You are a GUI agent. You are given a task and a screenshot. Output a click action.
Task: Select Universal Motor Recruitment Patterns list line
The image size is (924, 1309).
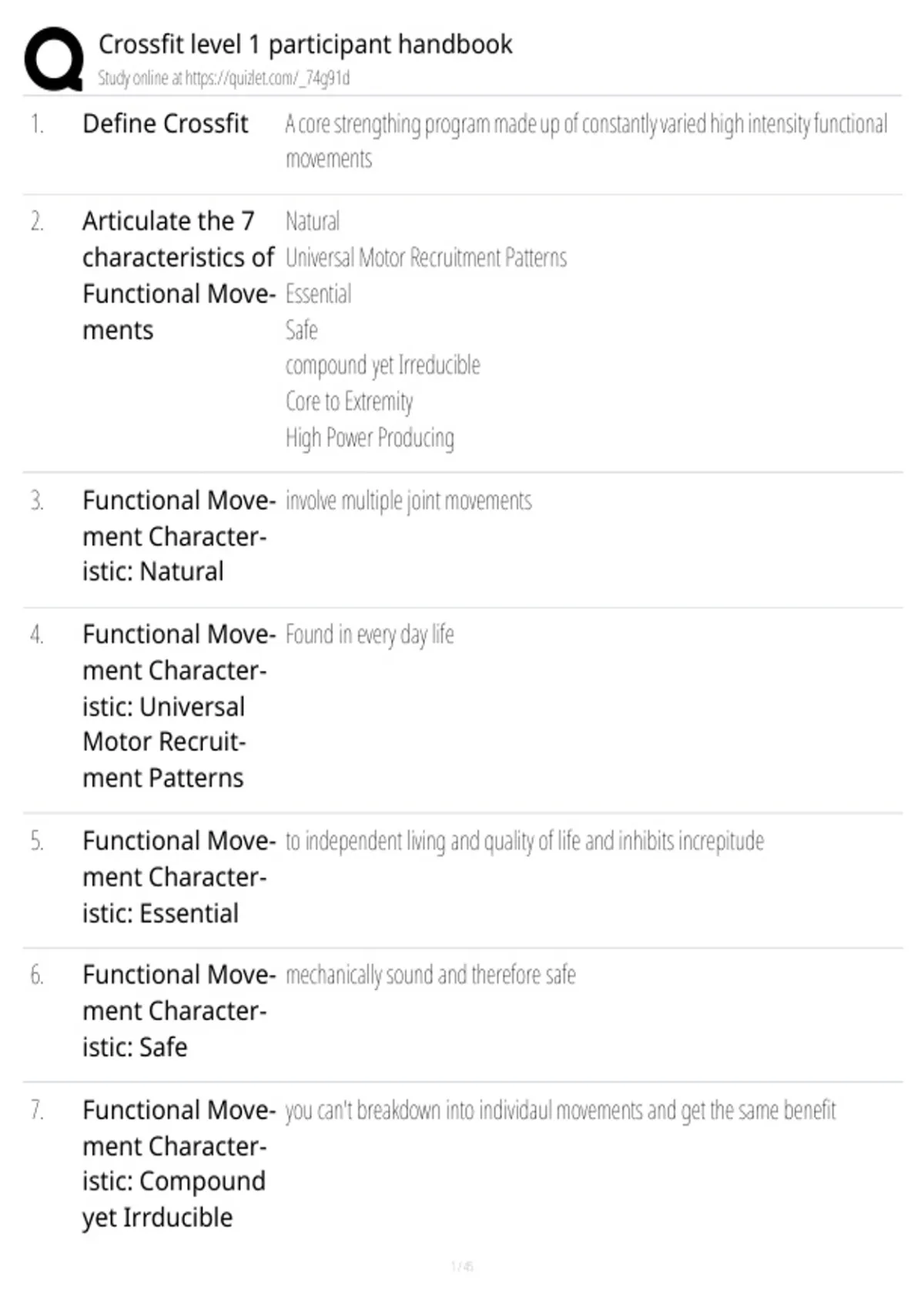click(426, 257)
